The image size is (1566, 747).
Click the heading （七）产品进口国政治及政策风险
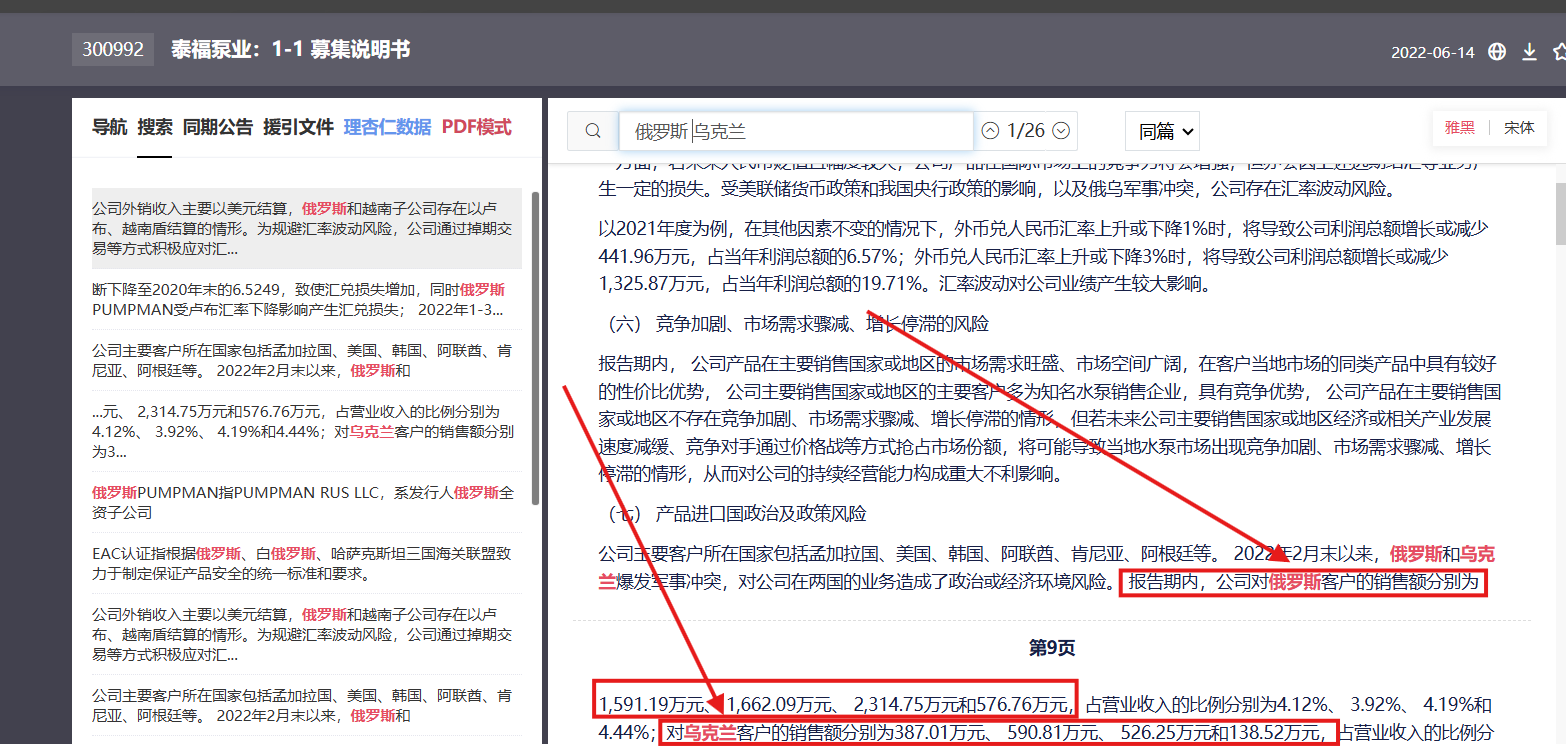(x=736, y=514)
